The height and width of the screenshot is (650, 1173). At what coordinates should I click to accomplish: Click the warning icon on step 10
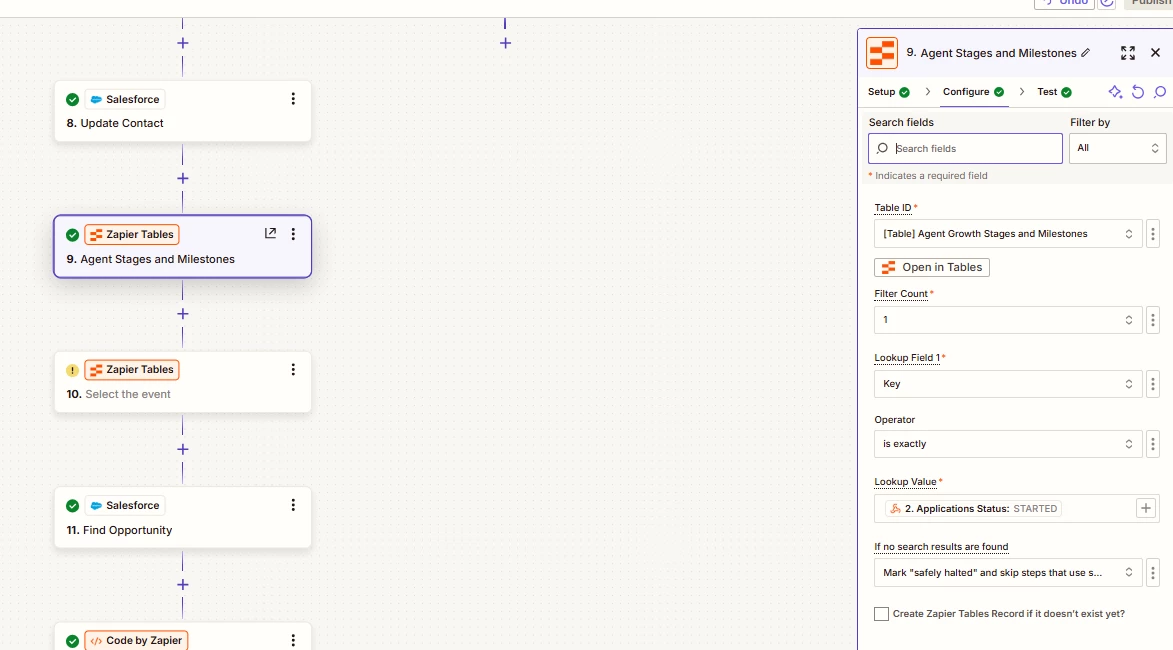pyautogui.click(x=73, y=370)
